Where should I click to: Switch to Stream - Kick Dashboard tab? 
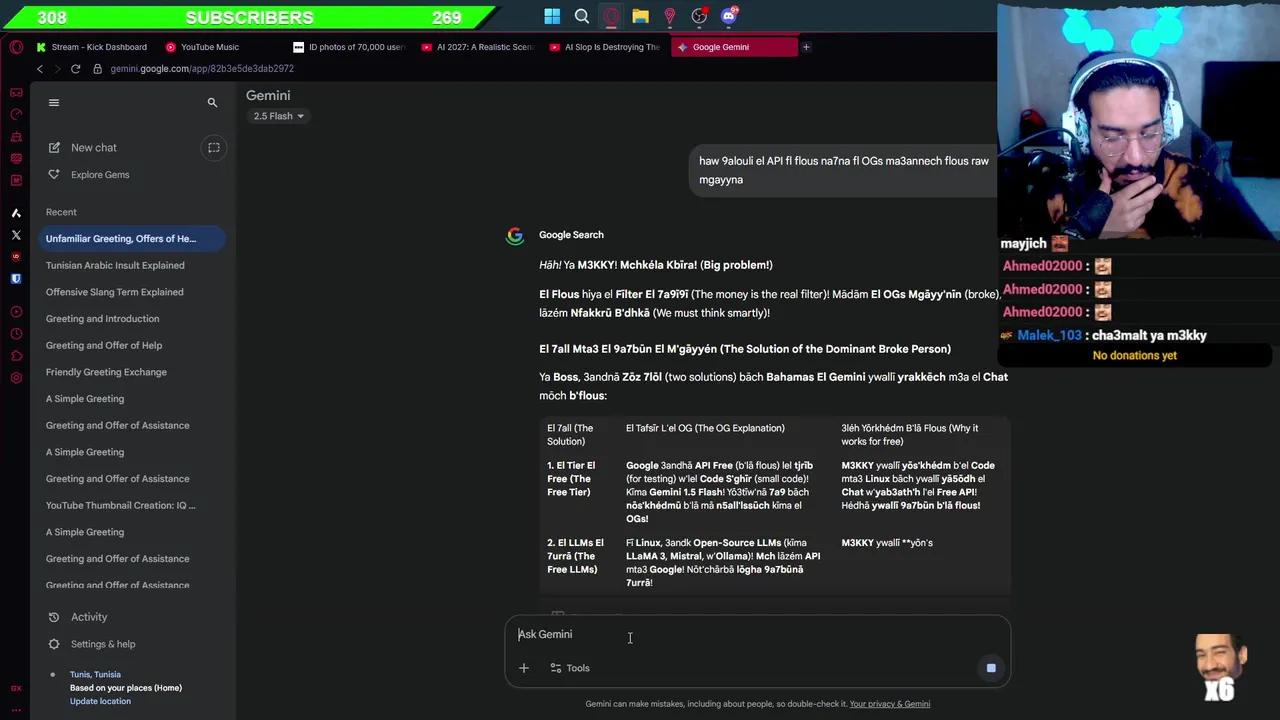tap(92, 47)
